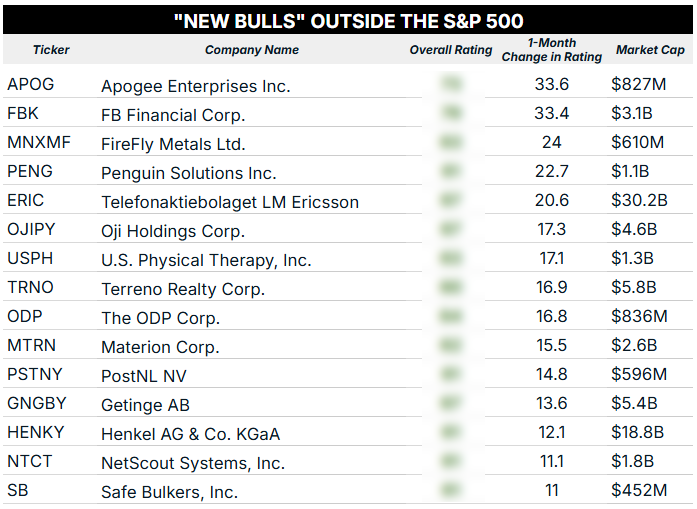Screen dimensions: 697x509
Task: Select the FBK ticker cell
Action: 23,114
